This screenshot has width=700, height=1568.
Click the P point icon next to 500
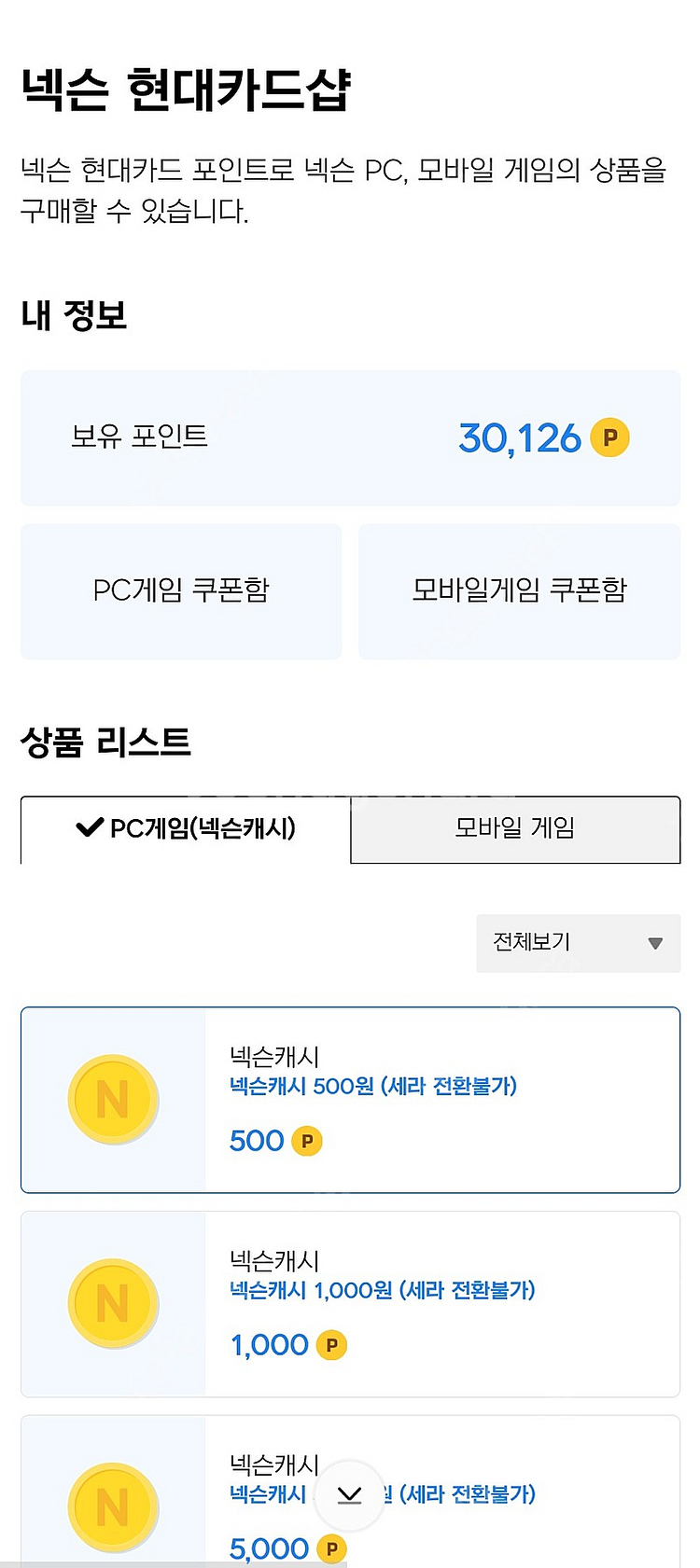307,1141
